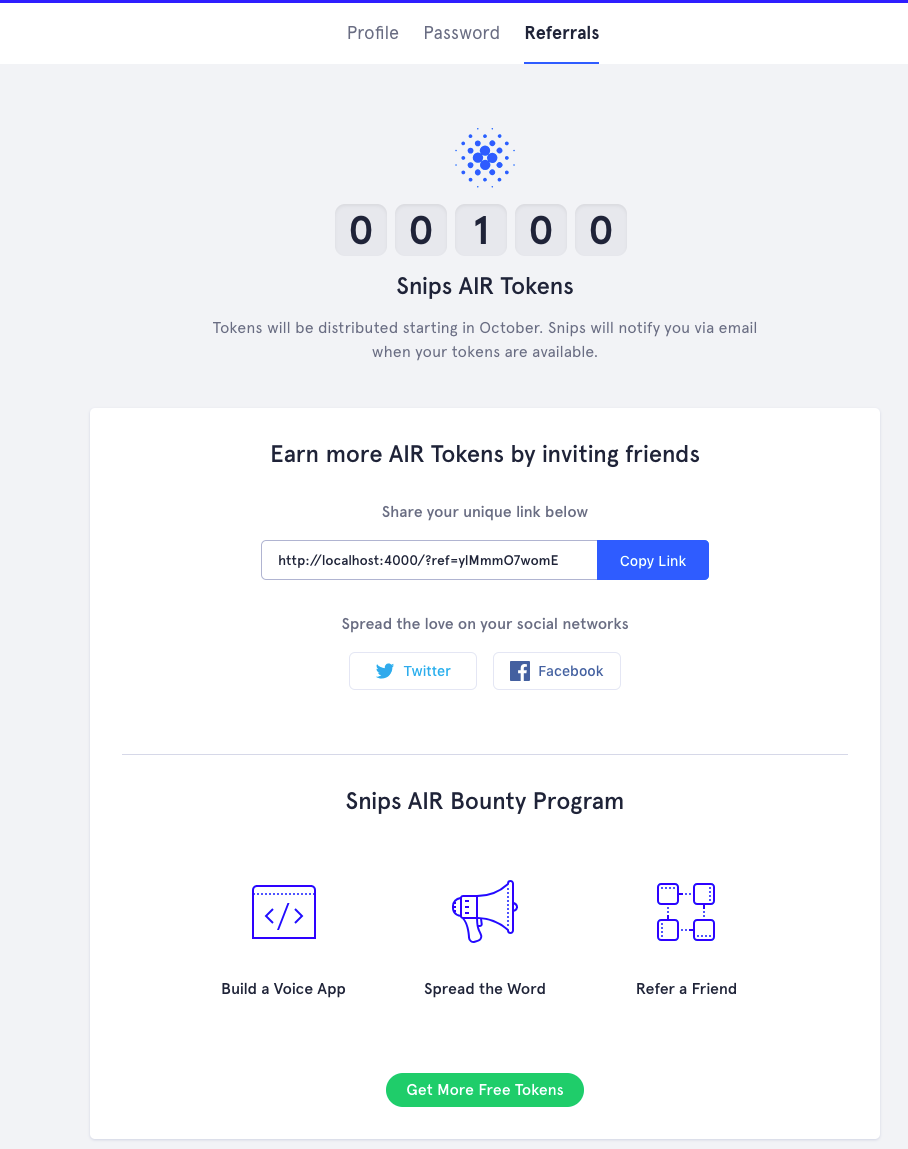Click the Refer a Friend label
The height and width of the screenshot is (1149, 908).
[686, 989]
